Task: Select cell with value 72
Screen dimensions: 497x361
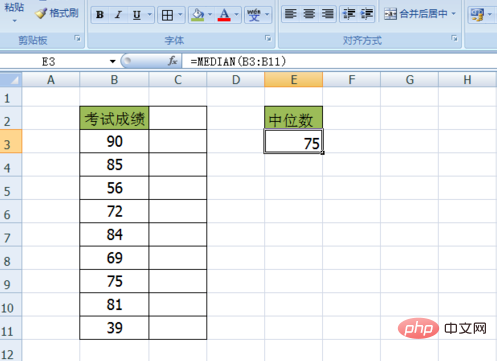Action: tap(114, 211)
